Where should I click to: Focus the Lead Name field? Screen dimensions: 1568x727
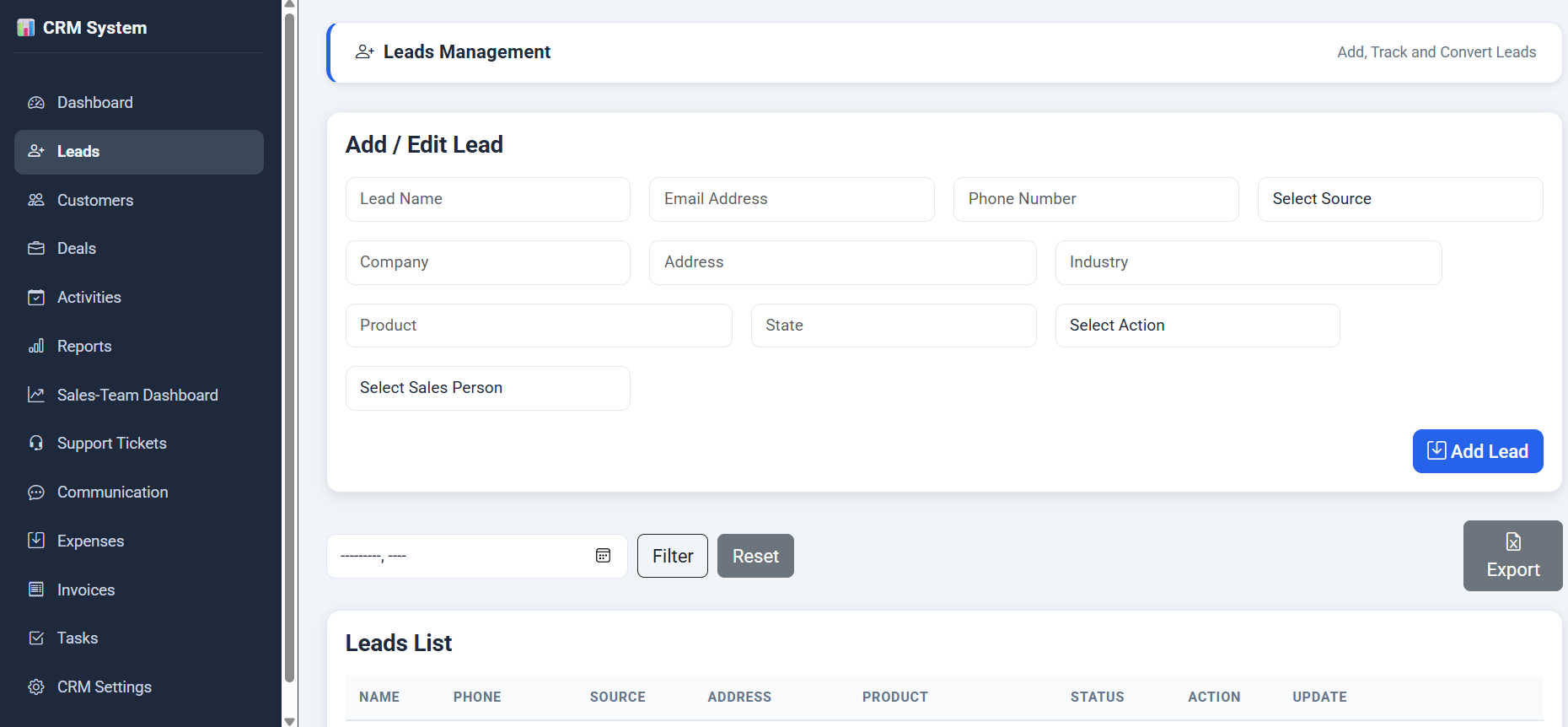pos(488,199)
